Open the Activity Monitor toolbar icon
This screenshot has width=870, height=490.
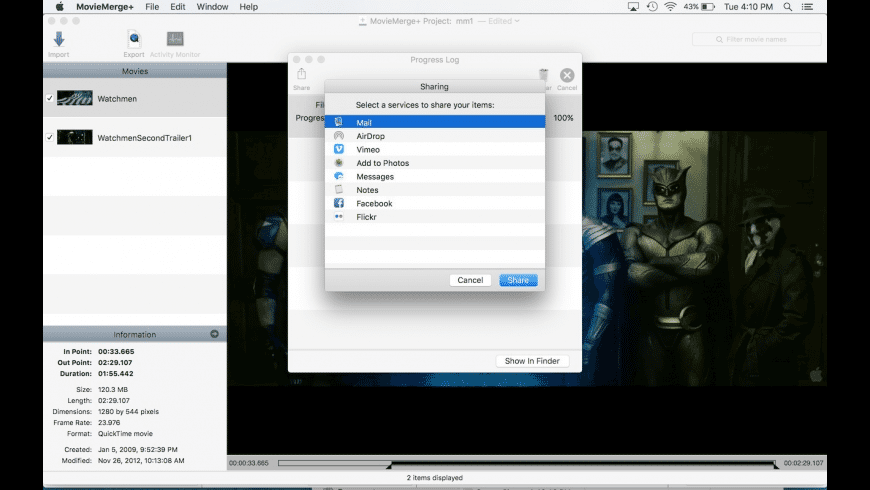click(175, 41)
